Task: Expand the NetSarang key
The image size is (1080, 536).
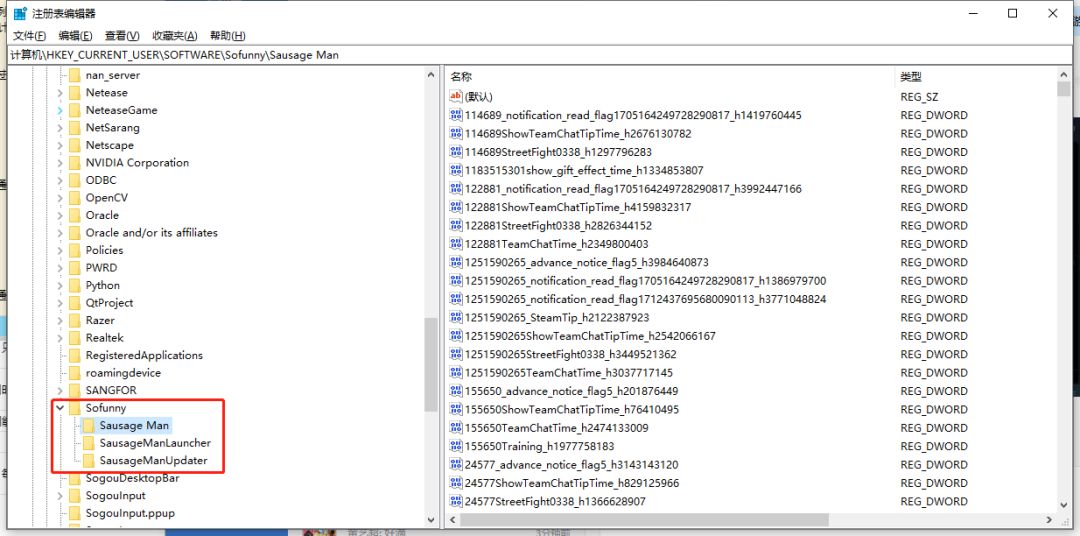Action: (60, 127)
